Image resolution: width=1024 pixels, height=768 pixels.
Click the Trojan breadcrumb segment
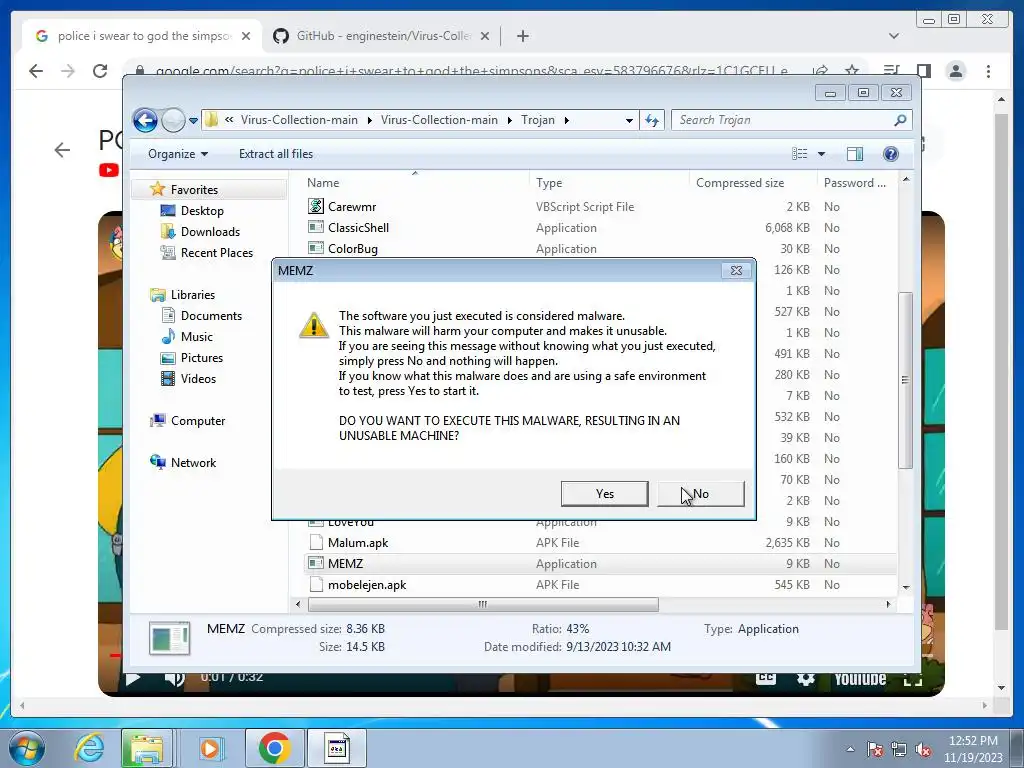click(537, 120)
